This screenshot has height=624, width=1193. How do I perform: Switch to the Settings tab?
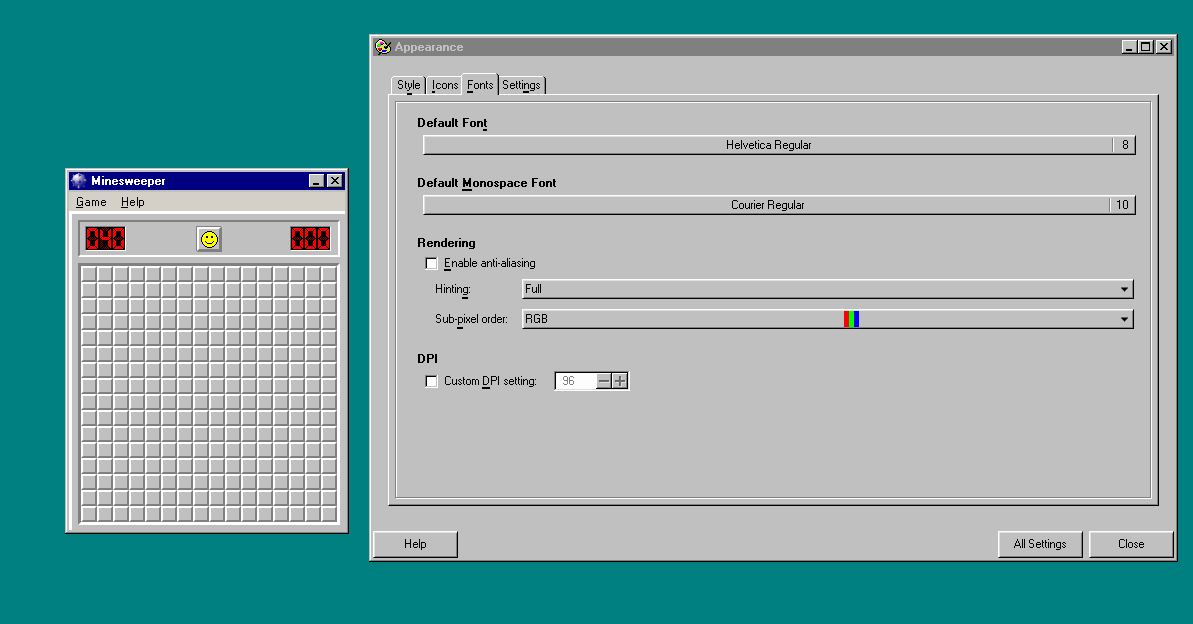[x=521, y=85]
